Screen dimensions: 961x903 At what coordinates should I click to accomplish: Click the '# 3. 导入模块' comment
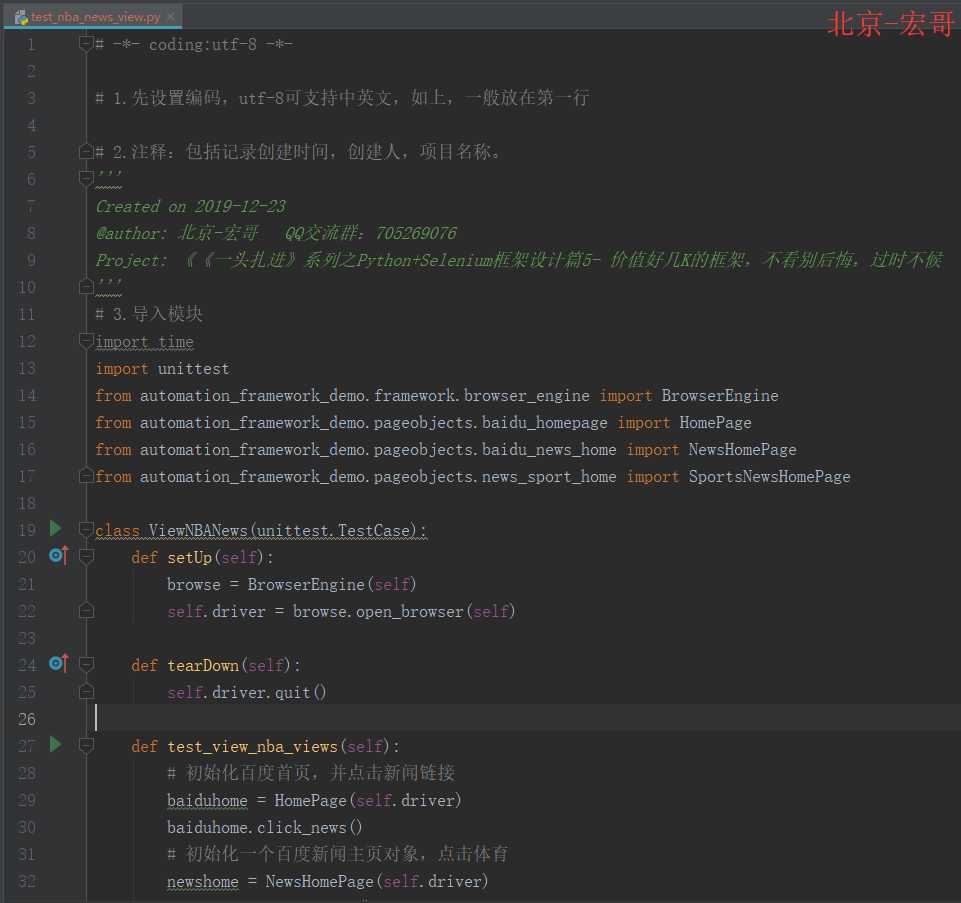(x=149, y=314)
